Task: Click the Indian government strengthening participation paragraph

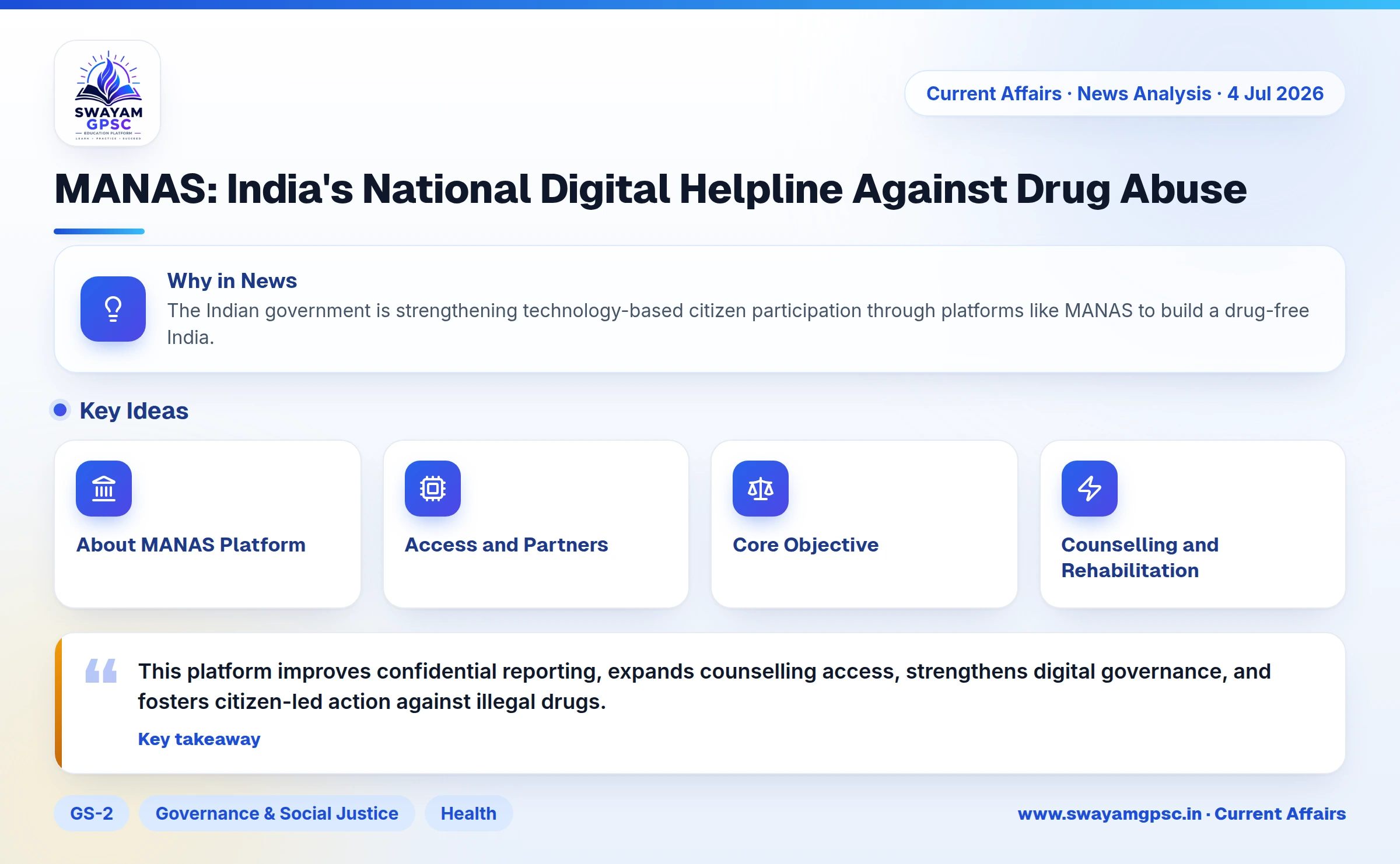Action: tap(738, 324)
